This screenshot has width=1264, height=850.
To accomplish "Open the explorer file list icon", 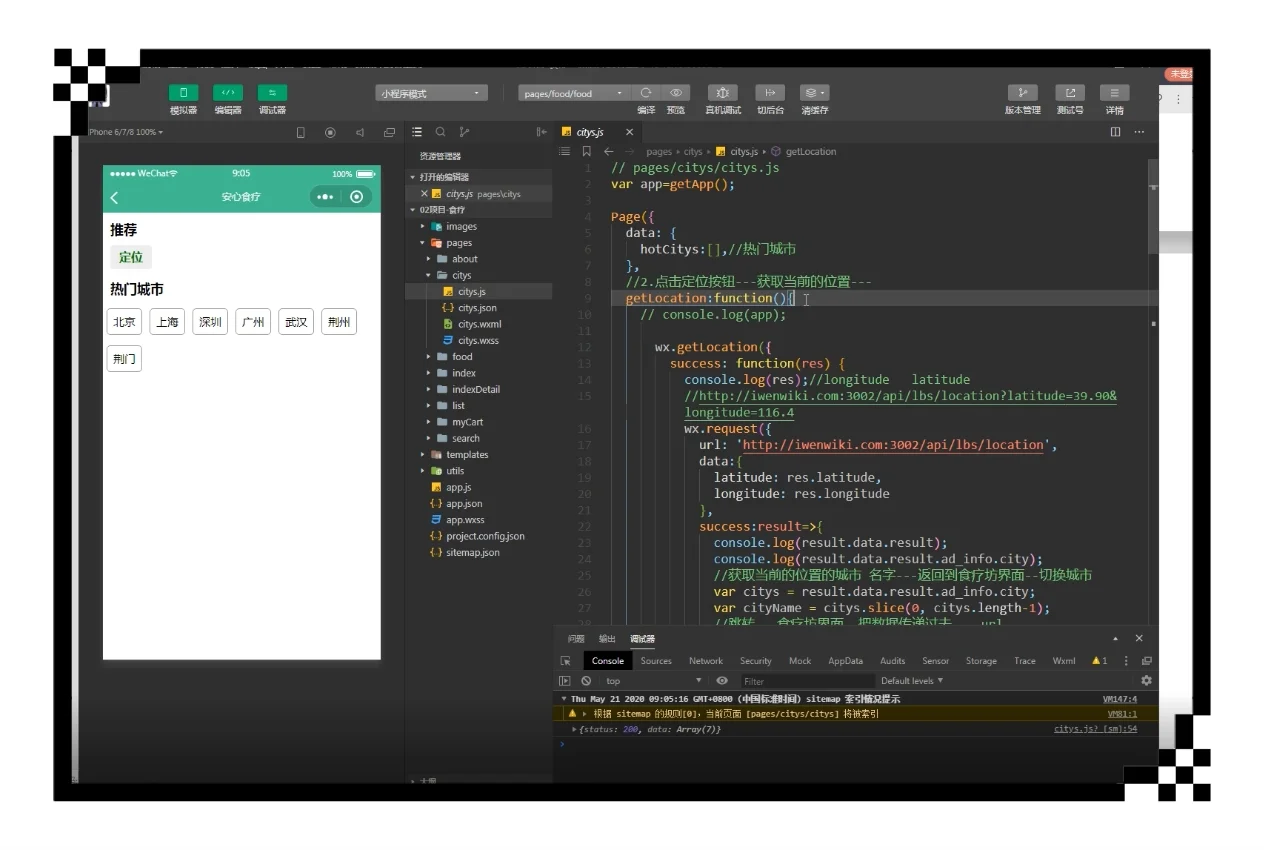I will (417, 132).
